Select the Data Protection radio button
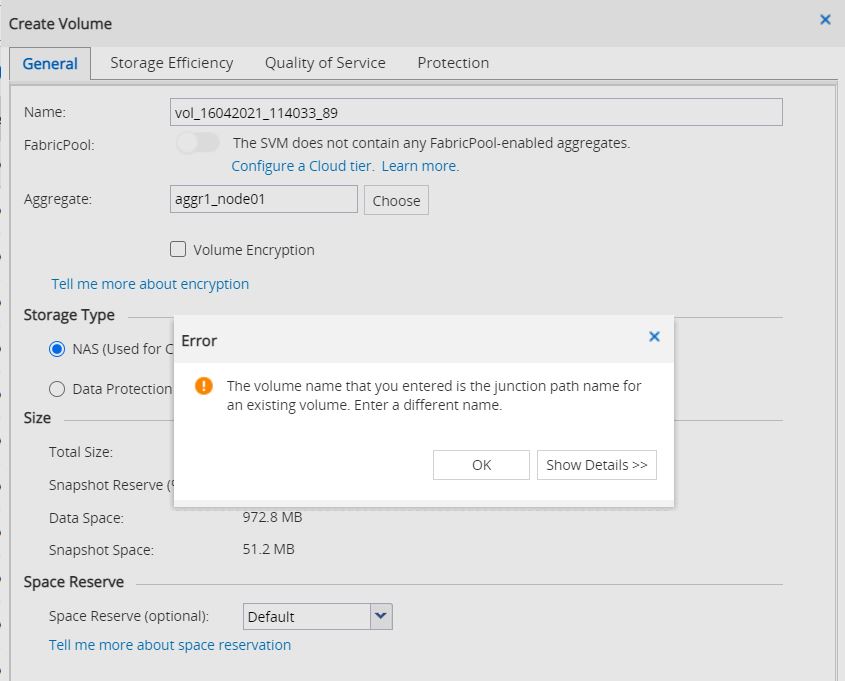Image resolution: width=845 pixels, height=681 pixels. [57, 389]
